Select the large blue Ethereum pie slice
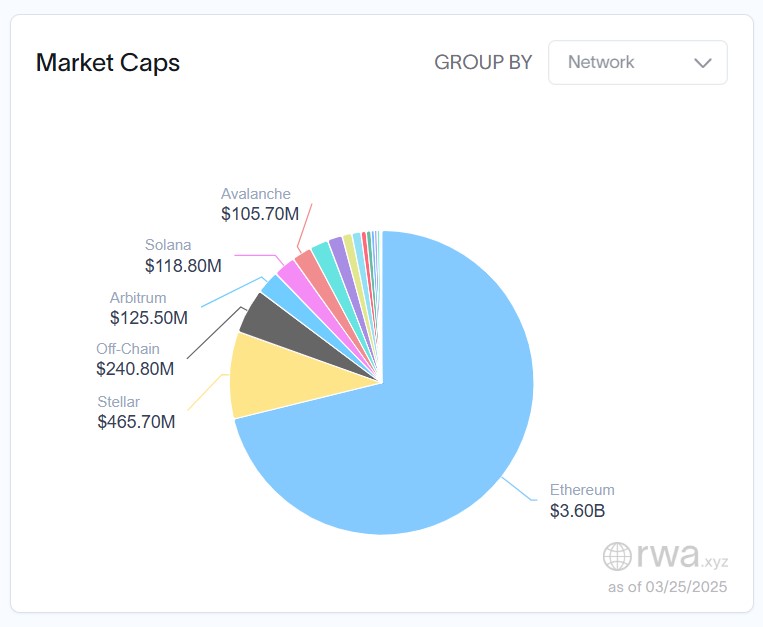 tap(430, 420)
